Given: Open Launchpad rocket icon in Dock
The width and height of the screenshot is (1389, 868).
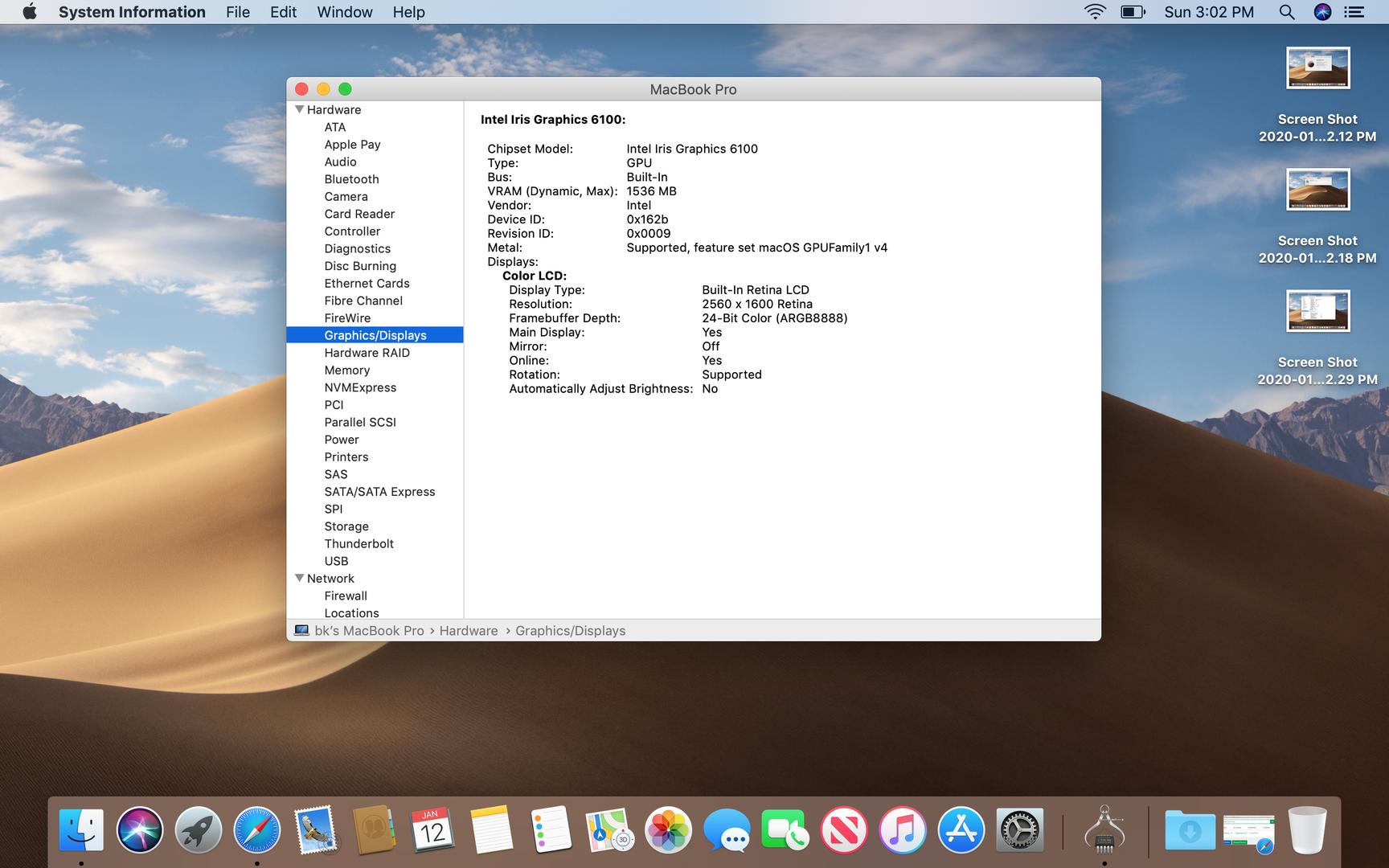Looking at the screenshot, I should tap(199, 830).
